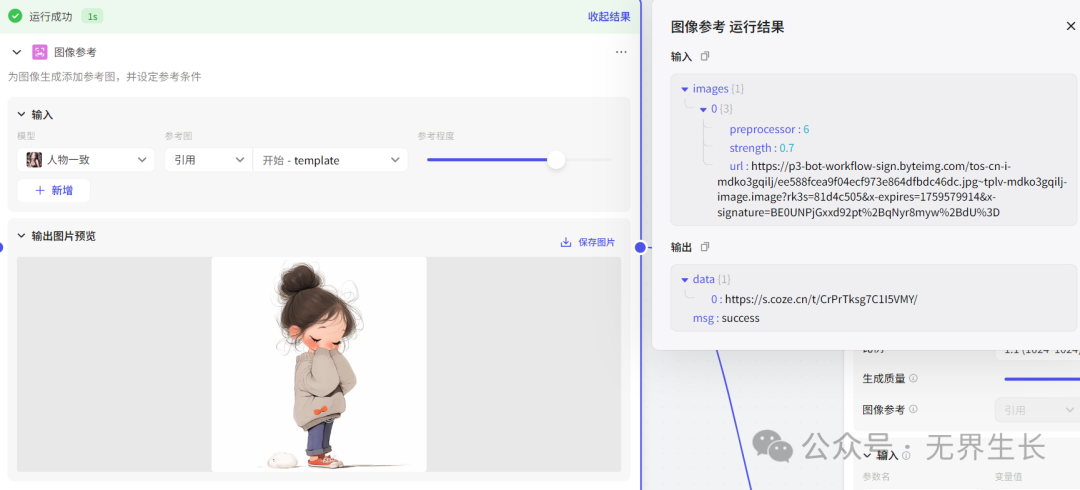1080x490 pixels.
Task: Click the preprocessor : 6 entry
Action: click(x=769, y=129)
